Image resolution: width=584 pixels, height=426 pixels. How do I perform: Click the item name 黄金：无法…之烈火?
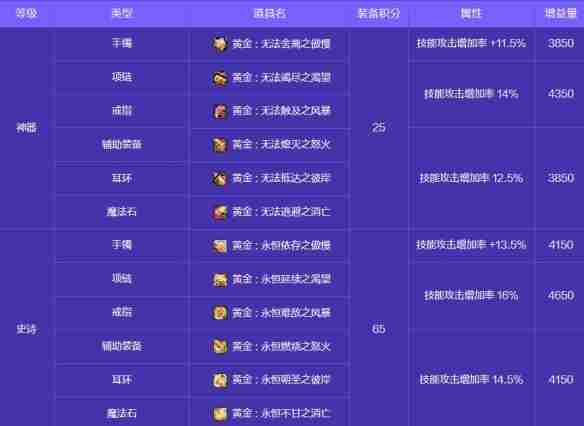pos(281,144)
